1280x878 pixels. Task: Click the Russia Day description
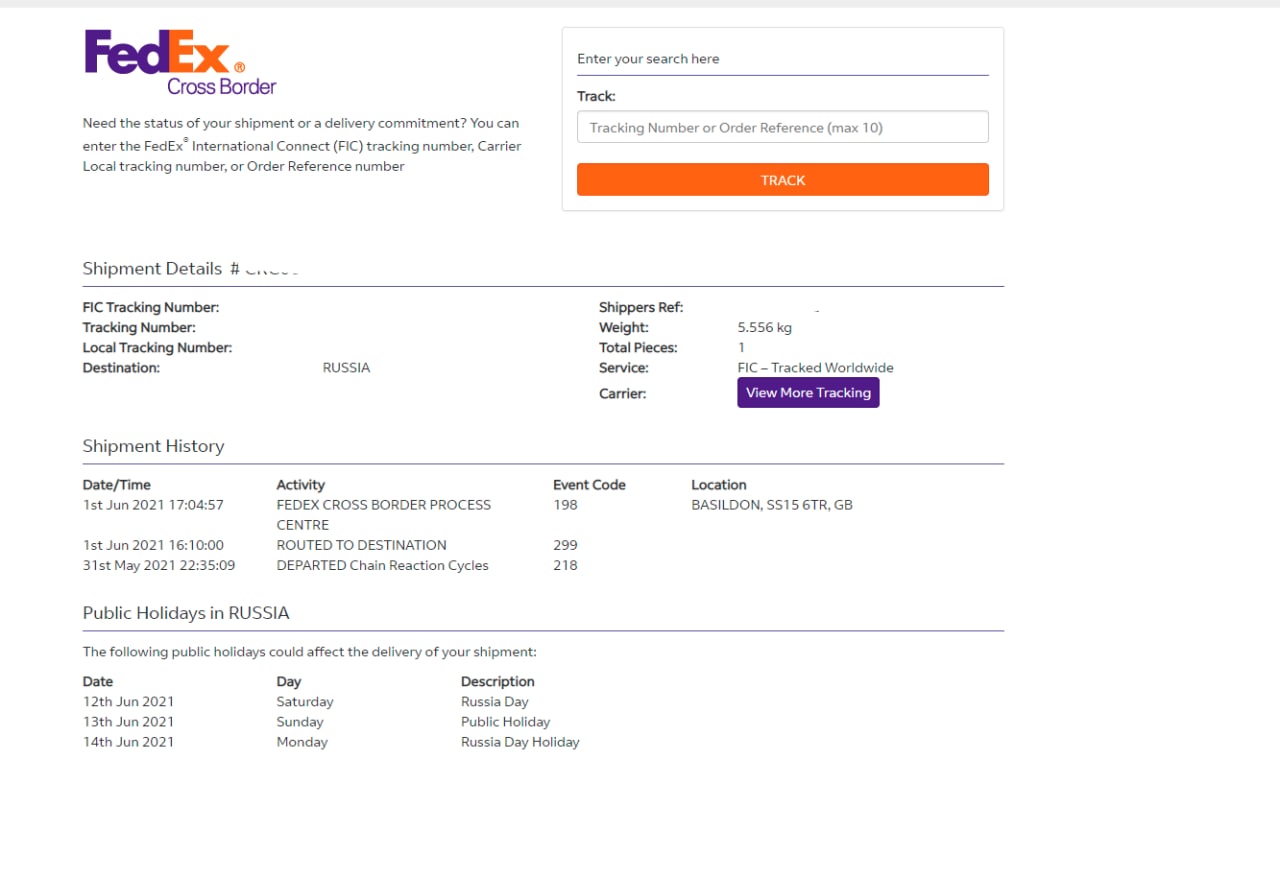pyautogui.click(x=494, y=702)
